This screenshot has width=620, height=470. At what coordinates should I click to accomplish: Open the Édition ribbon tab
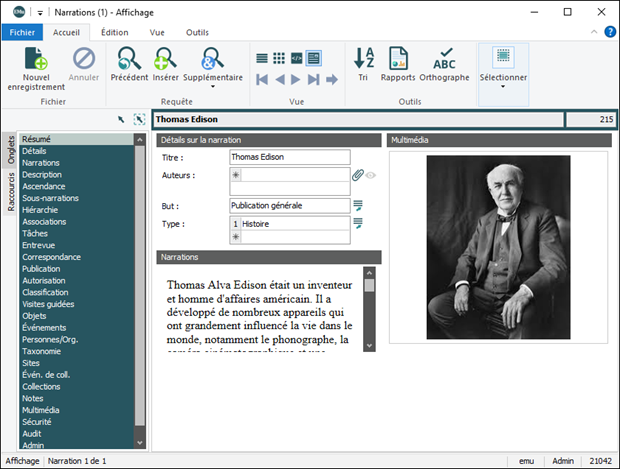114,32
